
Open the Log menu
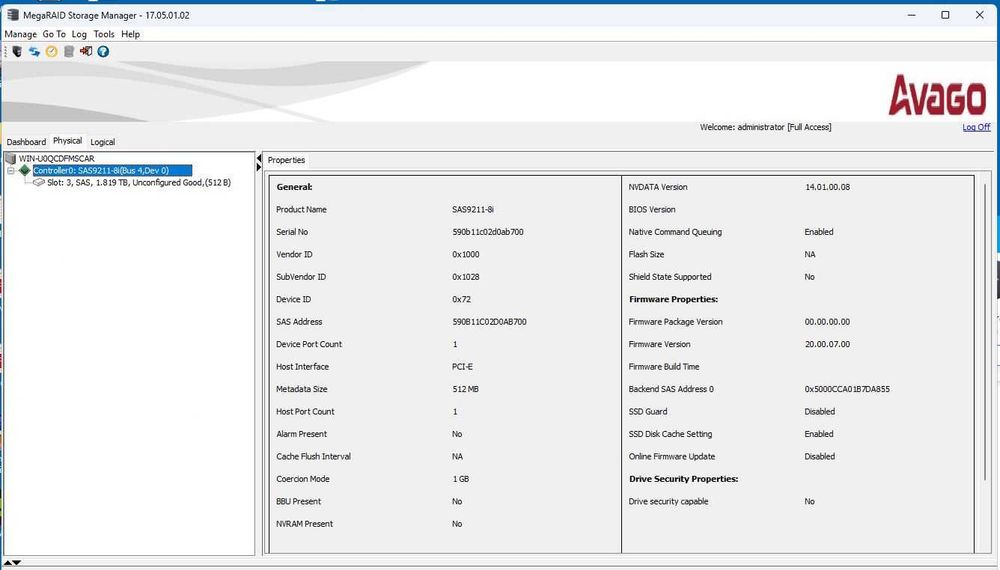coord(79,34)
